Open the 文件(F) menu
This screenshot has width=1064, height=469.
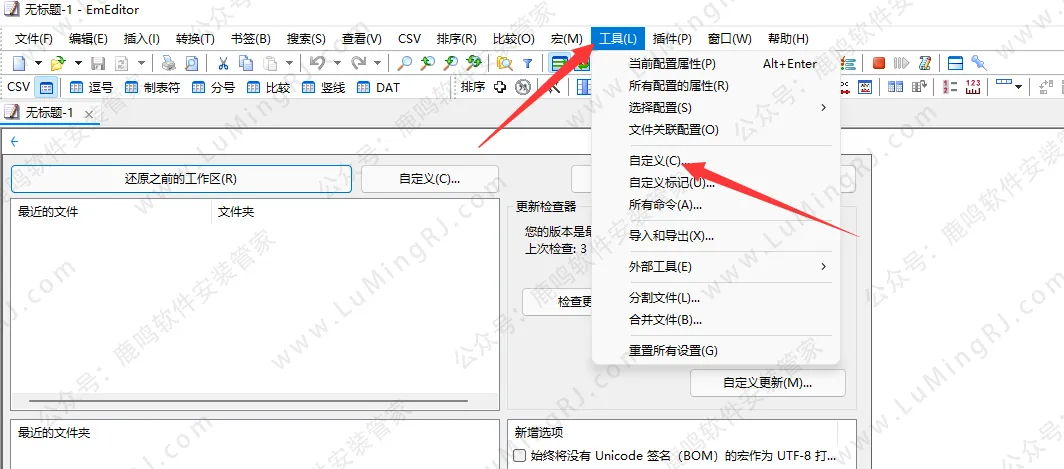pos(33,39)
